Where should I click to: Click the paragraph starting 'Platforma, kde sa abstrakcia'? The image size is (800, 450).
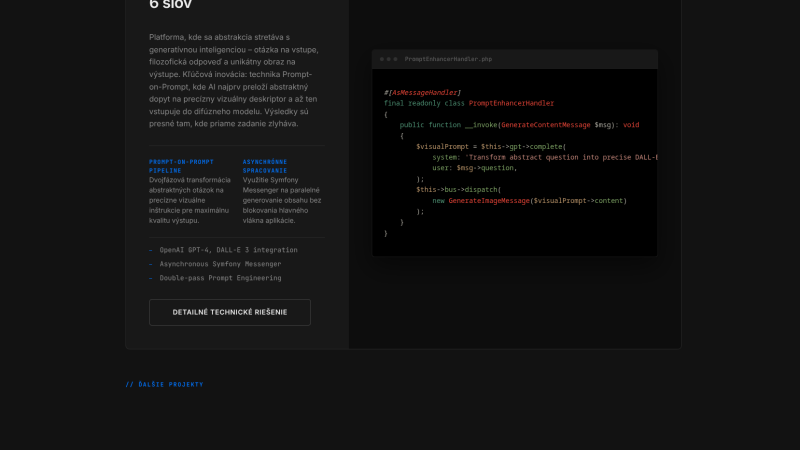click(x=234, y=81)
